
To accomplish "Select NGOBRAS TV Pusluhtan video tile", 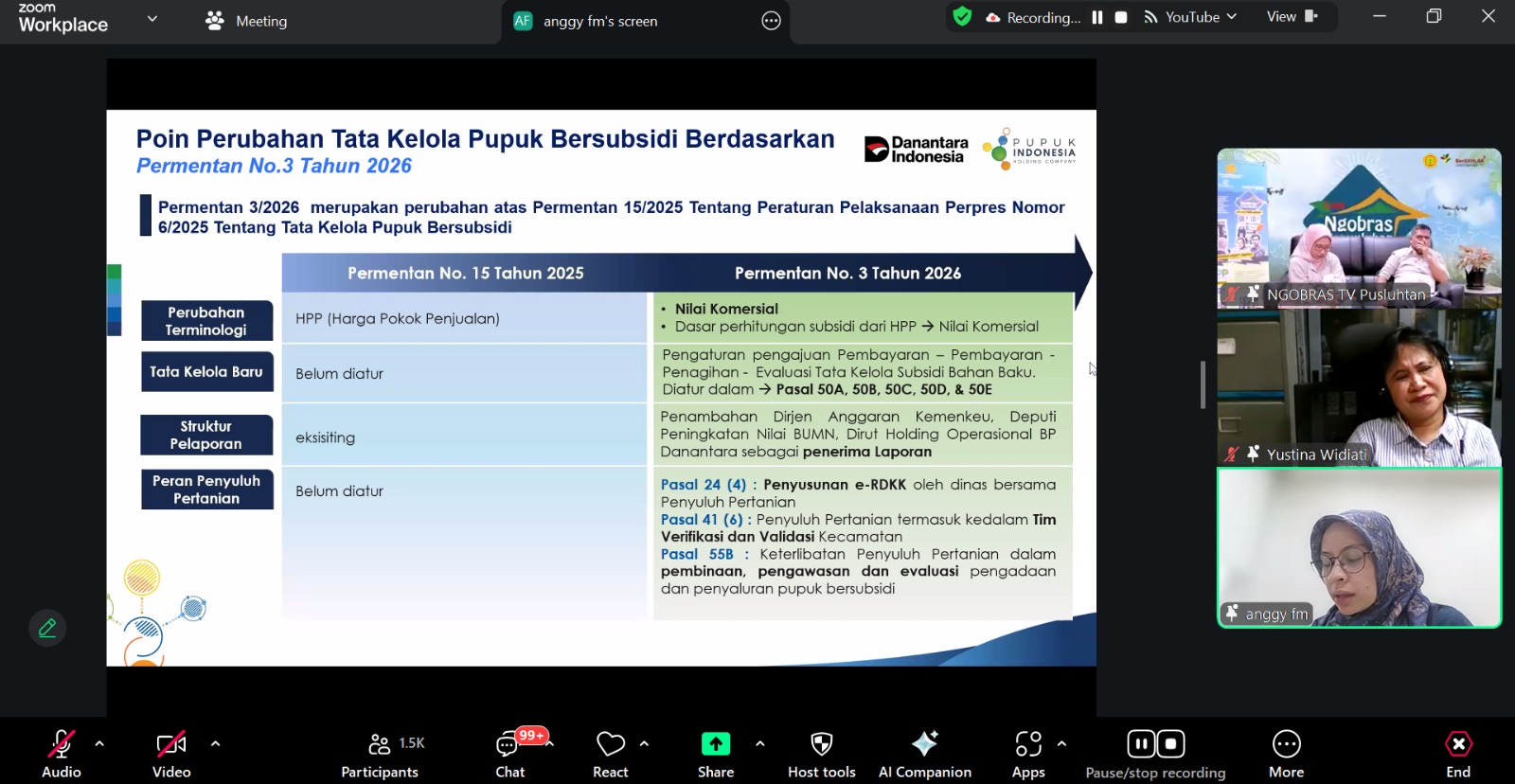I will (x=1359, y=227).
